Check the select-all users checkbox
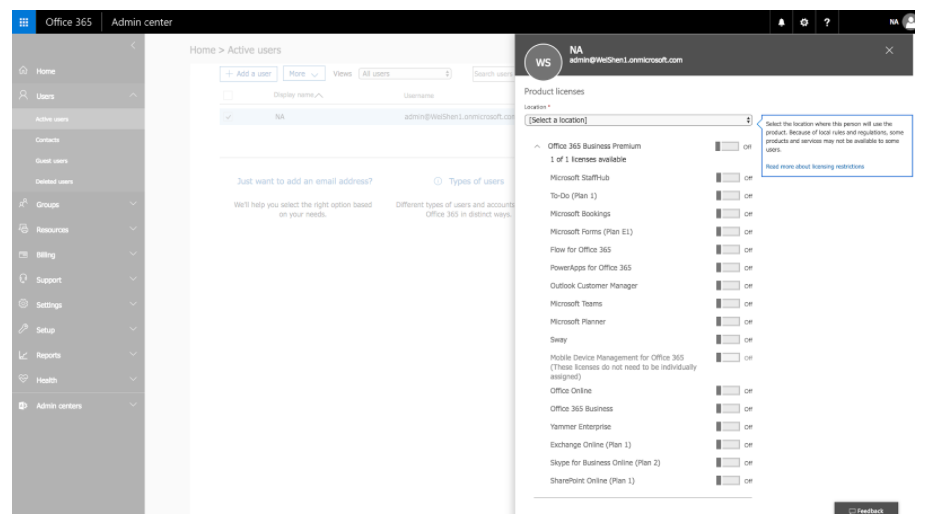The image size is (929, 529). point(228,95)
